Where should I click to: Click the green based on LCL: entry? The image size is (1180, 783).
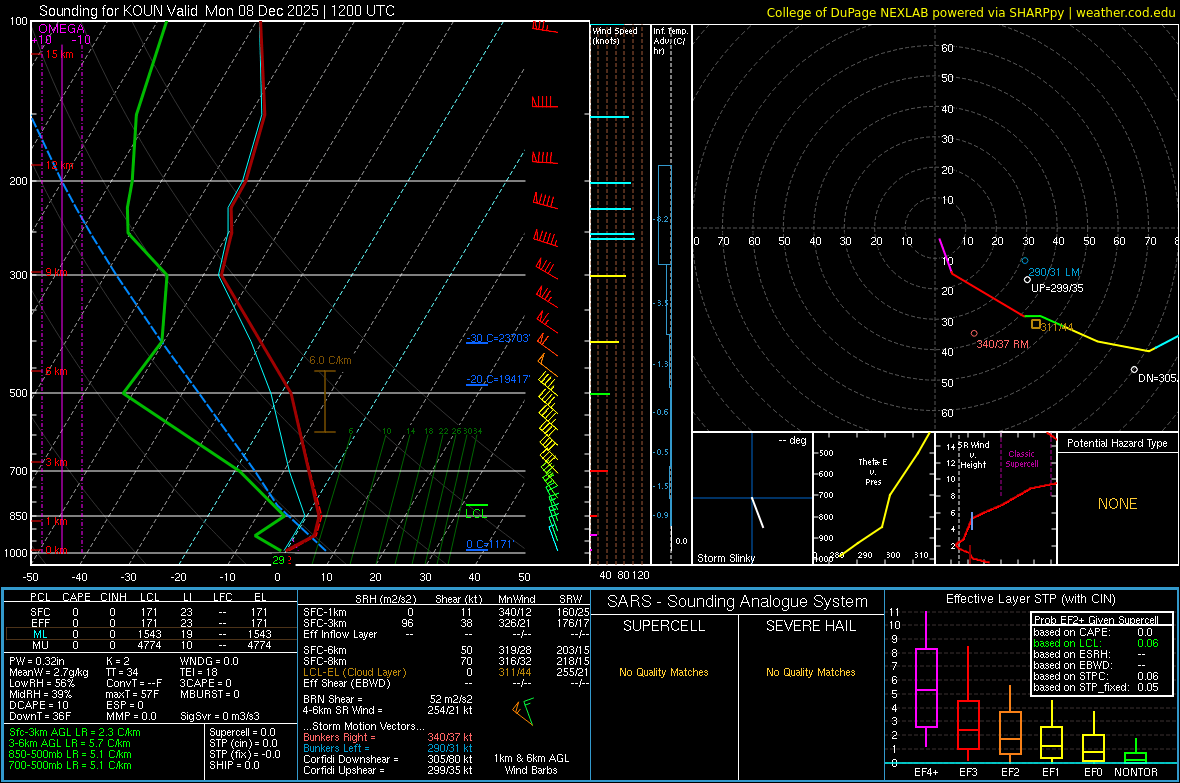coord(1096,643)
